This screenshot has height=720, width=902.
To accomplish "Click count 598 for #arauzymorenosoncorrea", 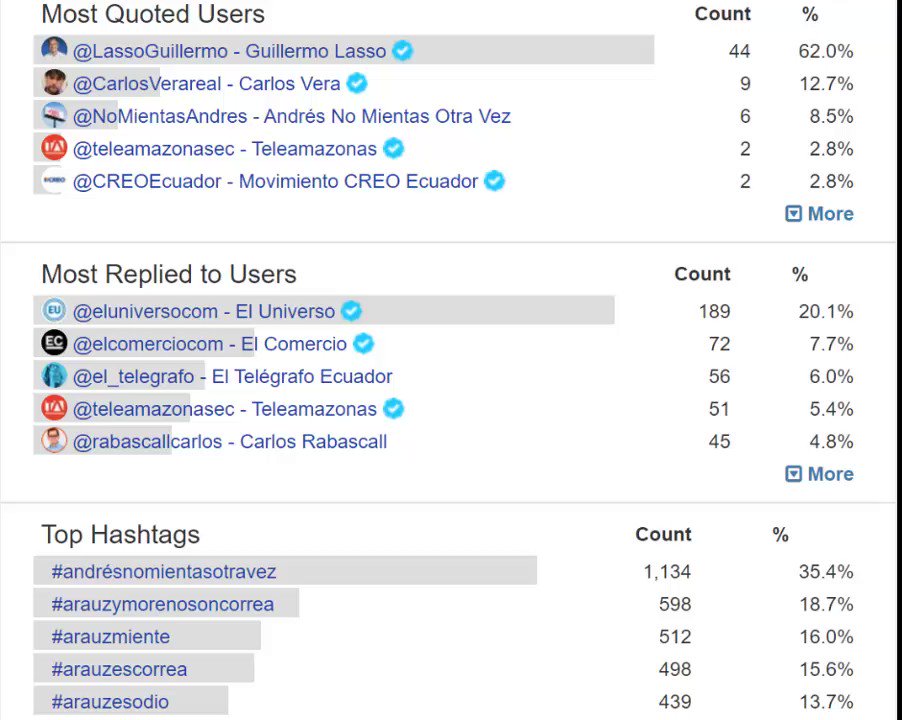I will [675, 604].
